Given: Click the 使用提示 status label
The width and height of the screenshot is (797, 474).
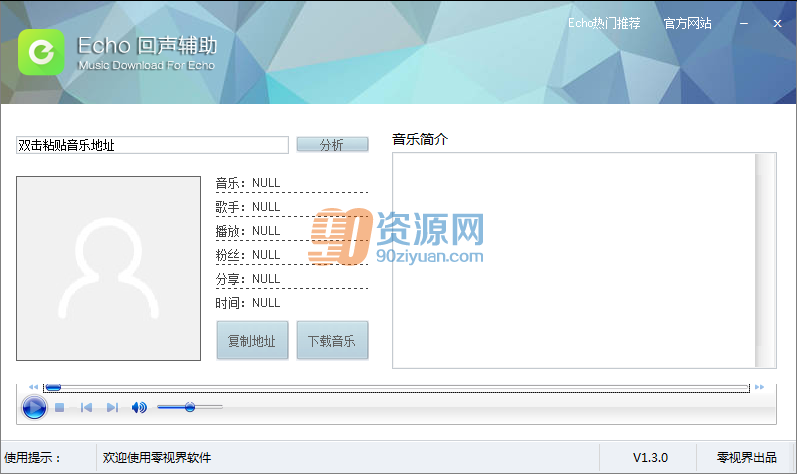Looking at the screenshot, I should (33, 458).
